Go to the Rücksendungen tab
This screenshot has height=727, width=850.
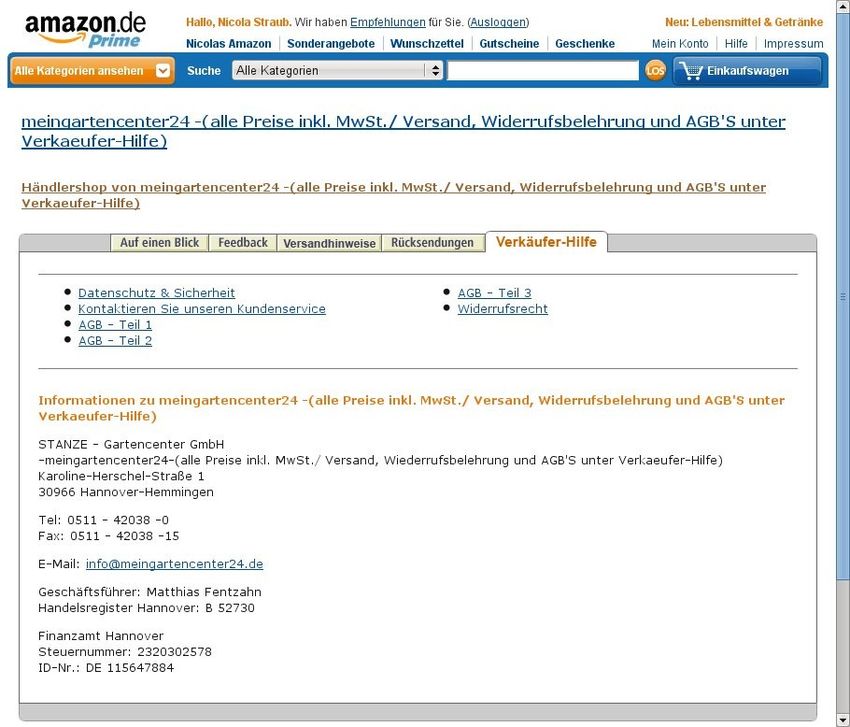(432, 243)
